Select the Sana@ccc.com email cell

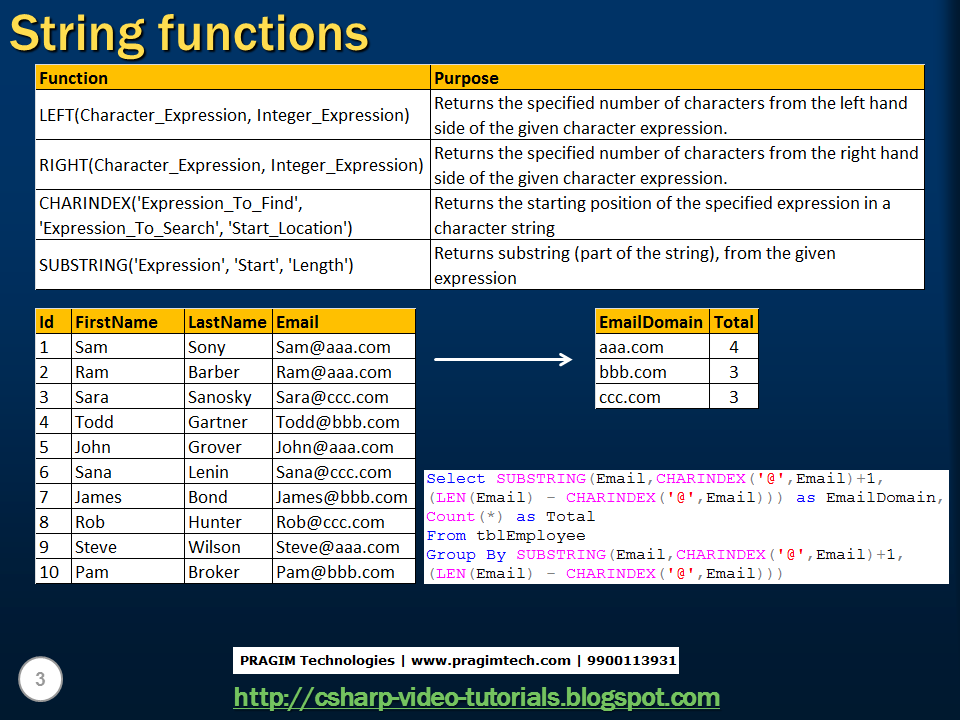click(343, 472)
